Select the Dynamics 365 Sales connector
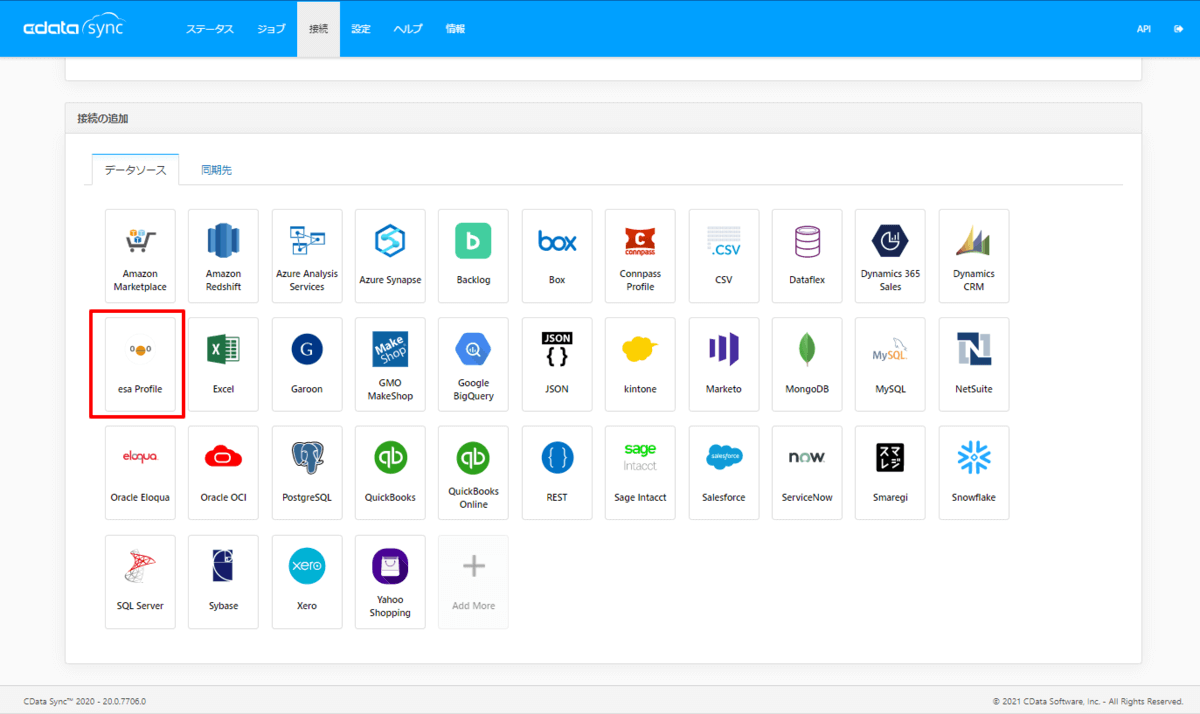1200x714 pixels. click(x=890, y=256)
